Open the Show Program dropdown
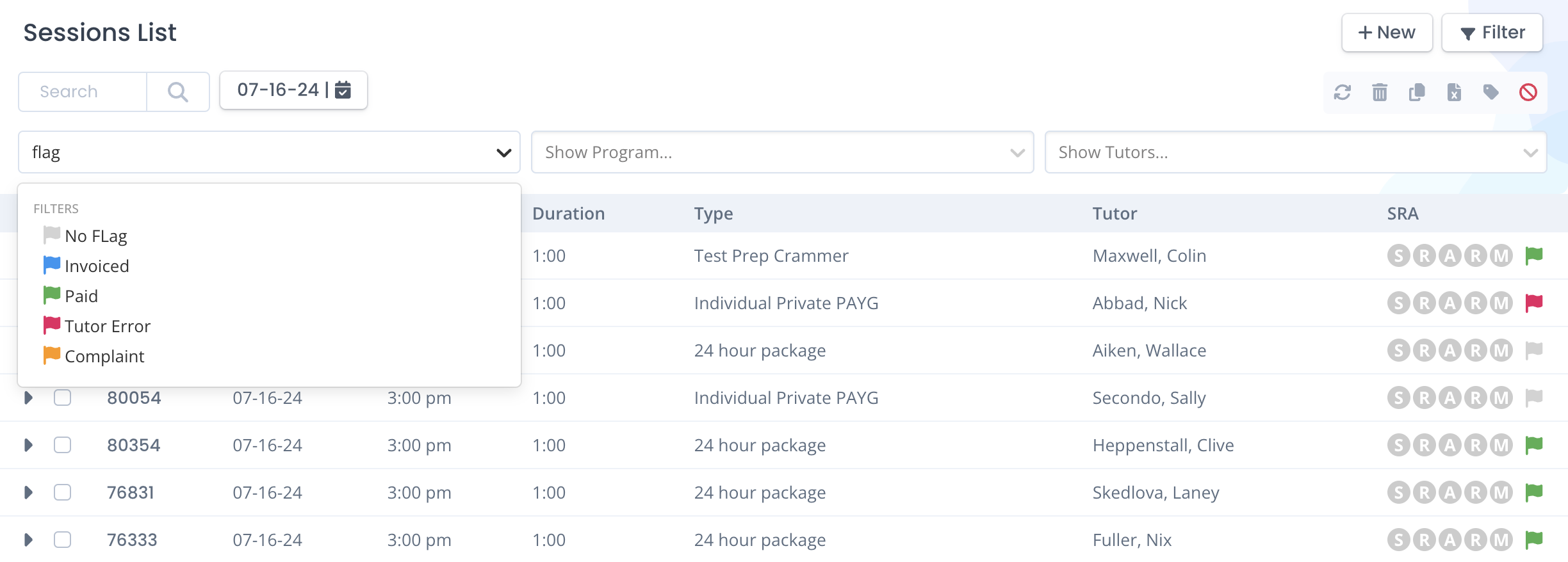Viewport: 1568px width, 562px height. pyautogui.click(x=782, y=152)
